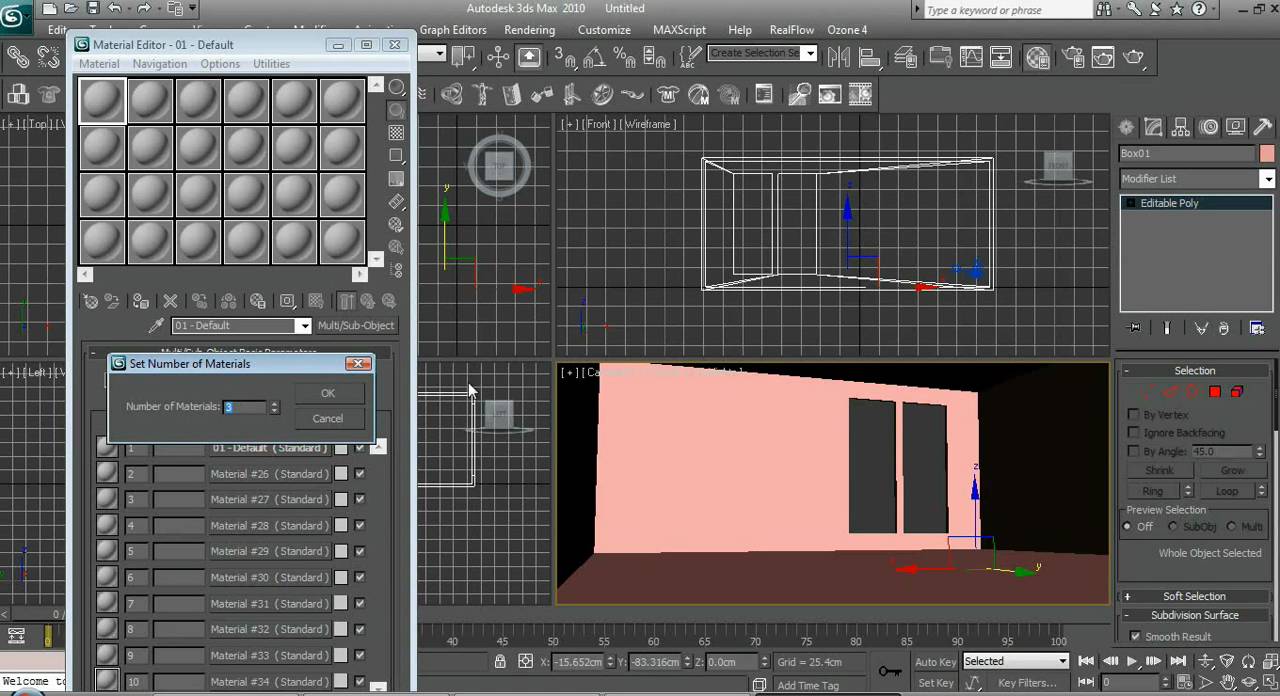Click the Pick Material eyedropper icon
The image size is (1280, 696).
[156, 325]
